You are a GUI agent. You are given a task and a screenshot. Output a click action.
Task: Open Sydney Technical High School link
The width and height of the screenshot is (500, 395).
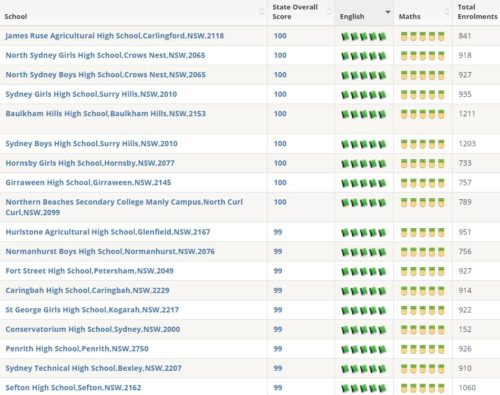click(93, 368)
